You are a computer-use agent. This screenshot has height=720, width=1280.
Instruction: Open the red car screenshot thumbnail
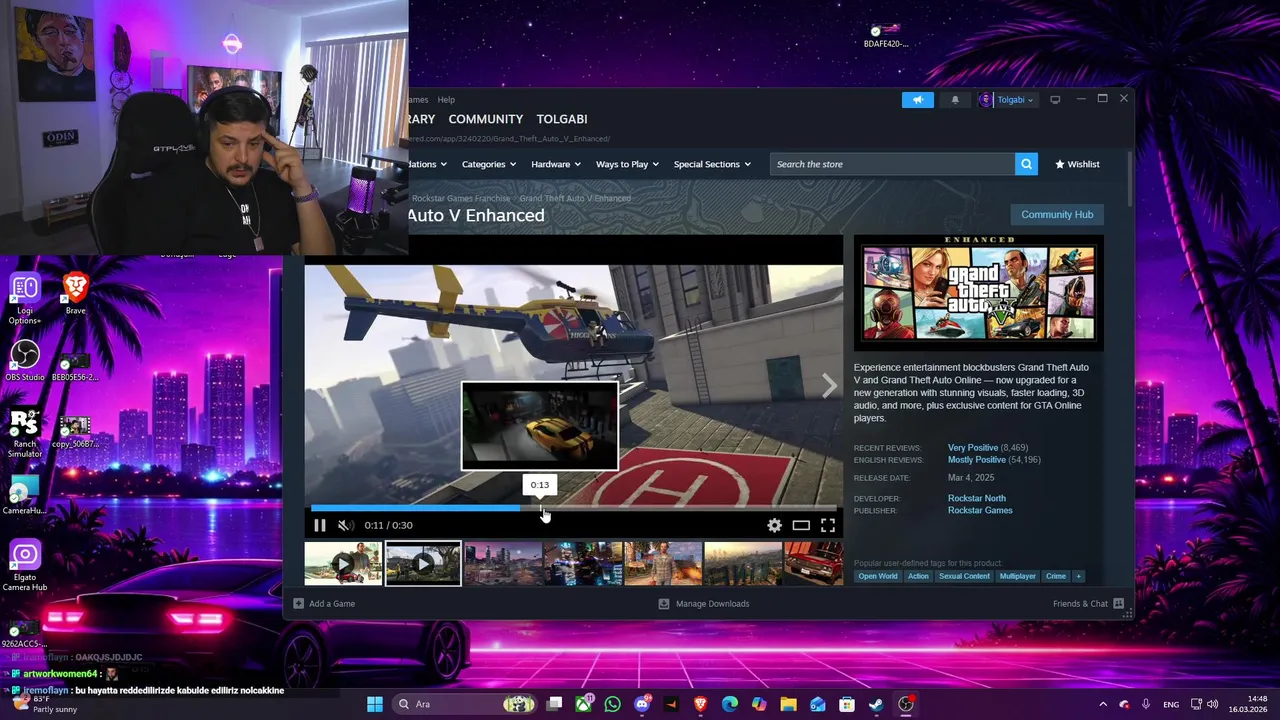tap(813, 564)
